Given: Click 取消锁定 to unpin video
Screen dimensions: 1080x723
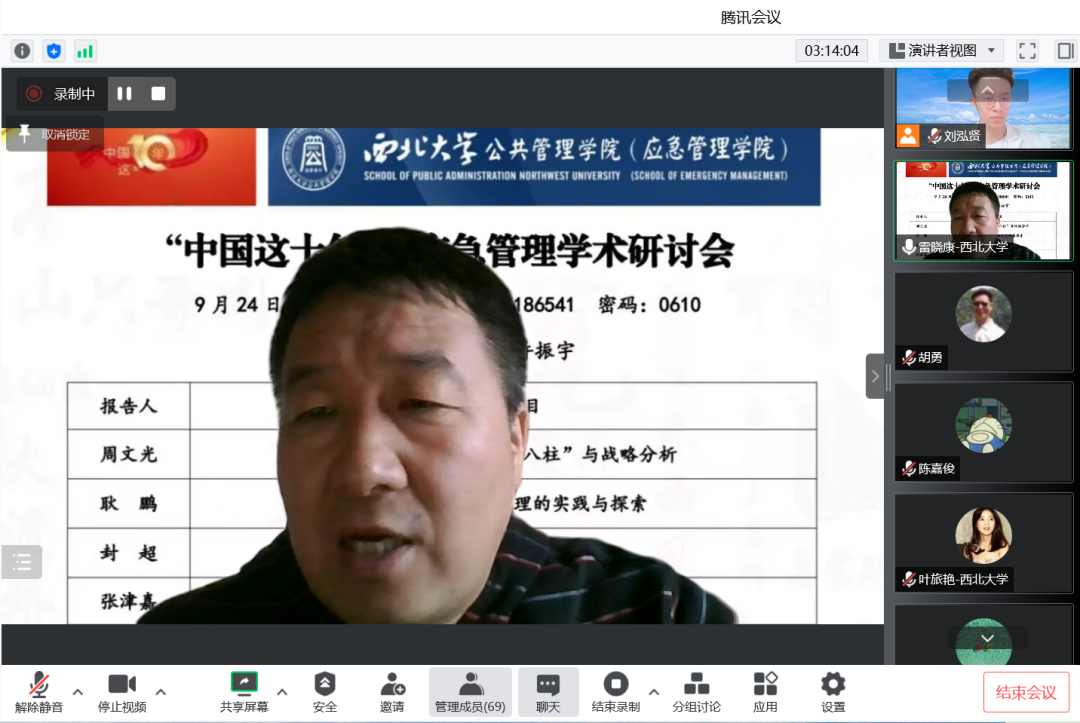Looking at the screenshot, I should tap(55, 134).
